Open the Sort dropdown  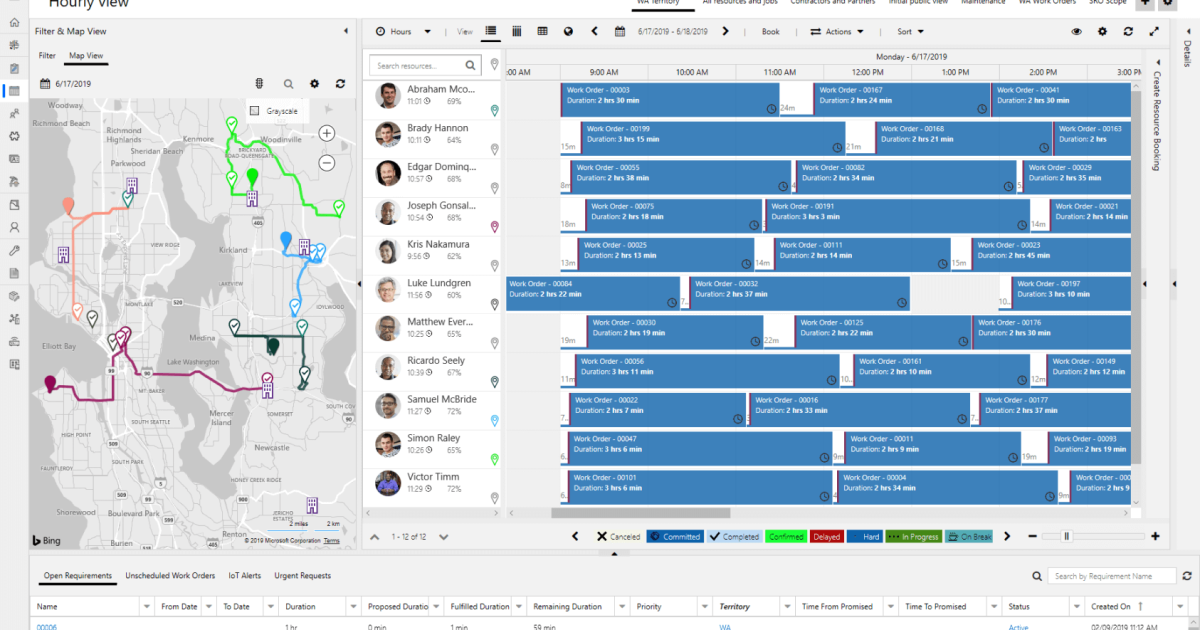coord(910,32)
